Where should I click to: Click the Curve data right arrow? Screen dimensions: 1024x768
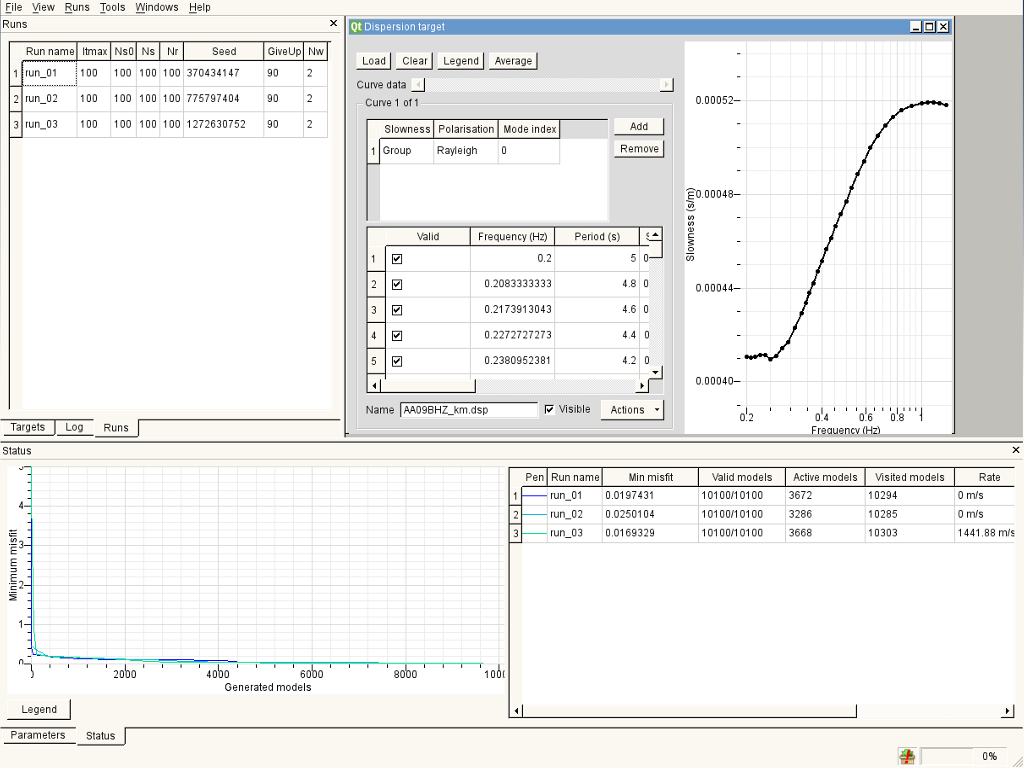(x=667, y=85)
